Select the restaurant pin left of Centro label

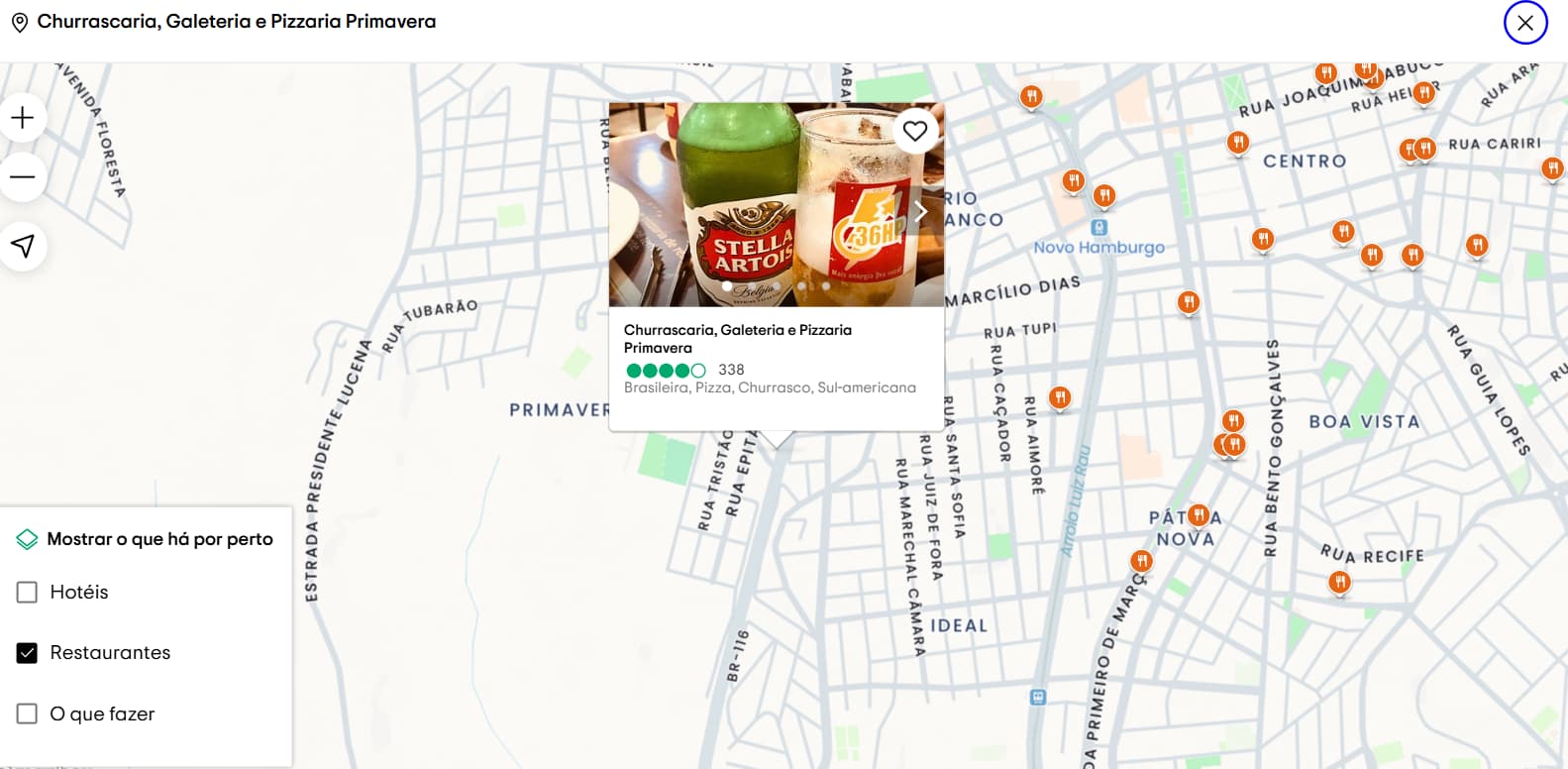(x=1238, y=143)
